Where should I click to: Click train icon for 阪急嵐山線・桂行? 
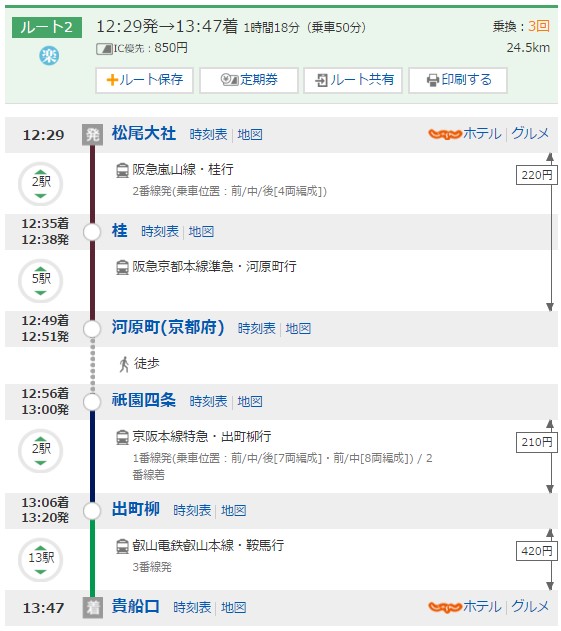122,170
